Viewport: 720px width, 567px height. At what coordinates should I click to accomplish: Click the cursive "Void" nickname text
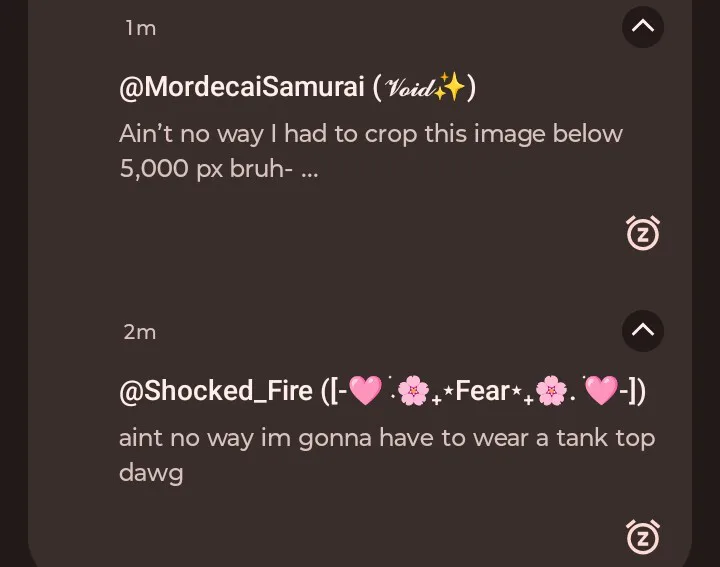tap(408, 89)
